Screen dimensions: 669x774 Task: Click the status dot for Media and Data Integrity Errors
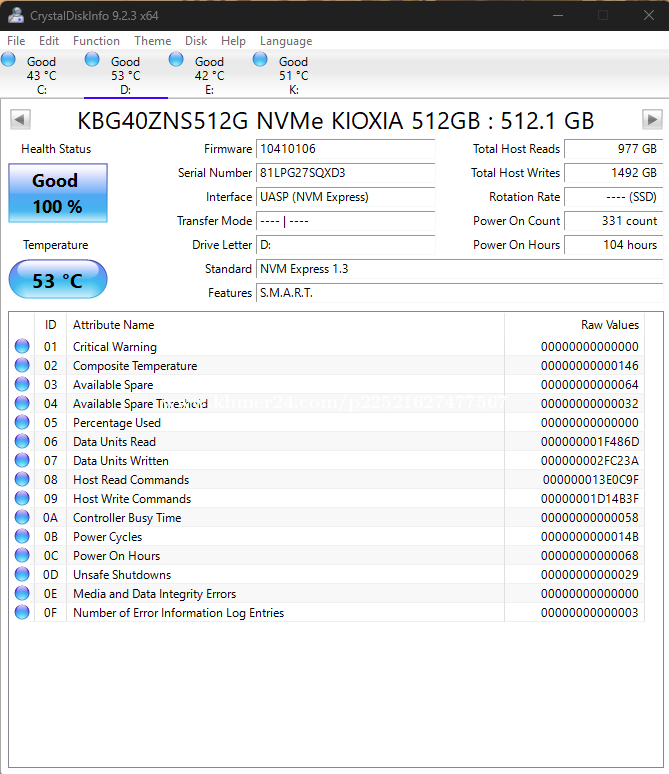22,593
